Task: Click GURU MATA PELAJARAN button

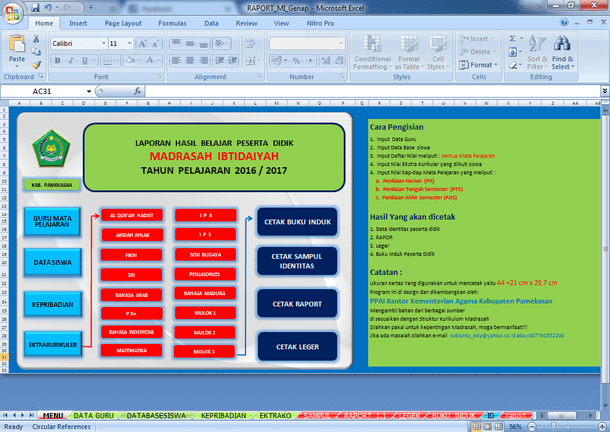Action: click(x=52, y=221)
